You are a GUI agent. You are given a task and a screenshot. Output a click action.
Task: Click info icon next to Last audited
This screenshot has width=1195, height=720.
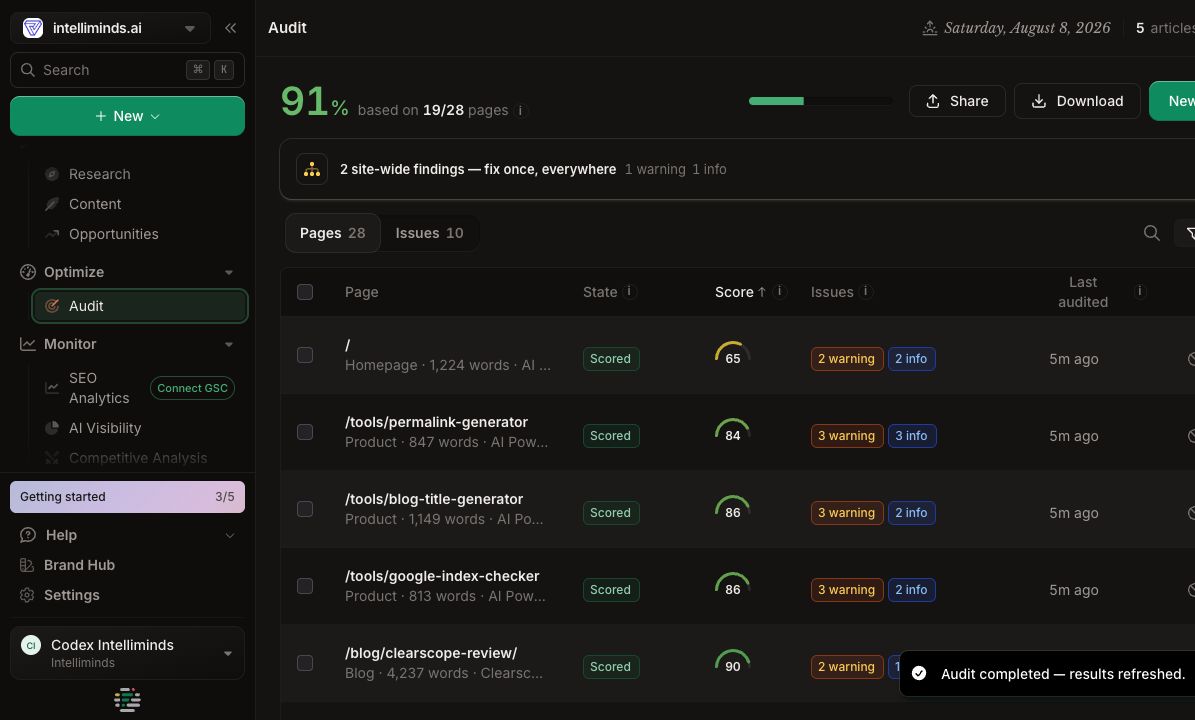click(x=1140, y=291)
